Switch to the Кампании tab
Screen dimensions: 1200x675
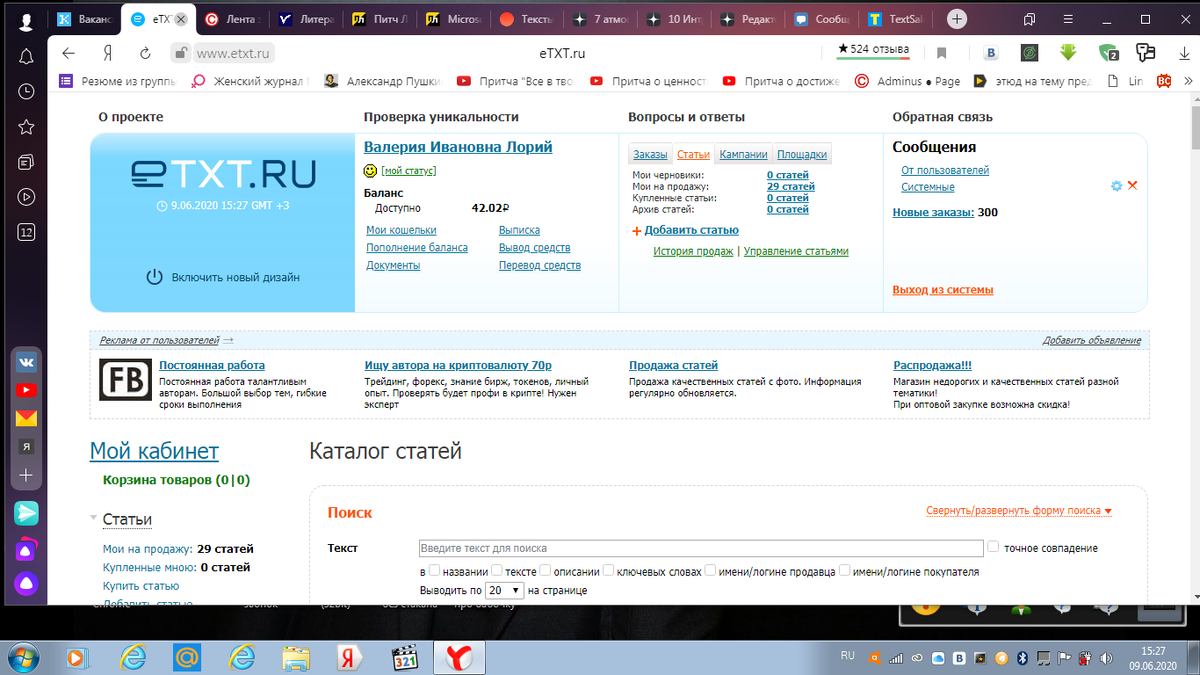click(x=744, y=154)
